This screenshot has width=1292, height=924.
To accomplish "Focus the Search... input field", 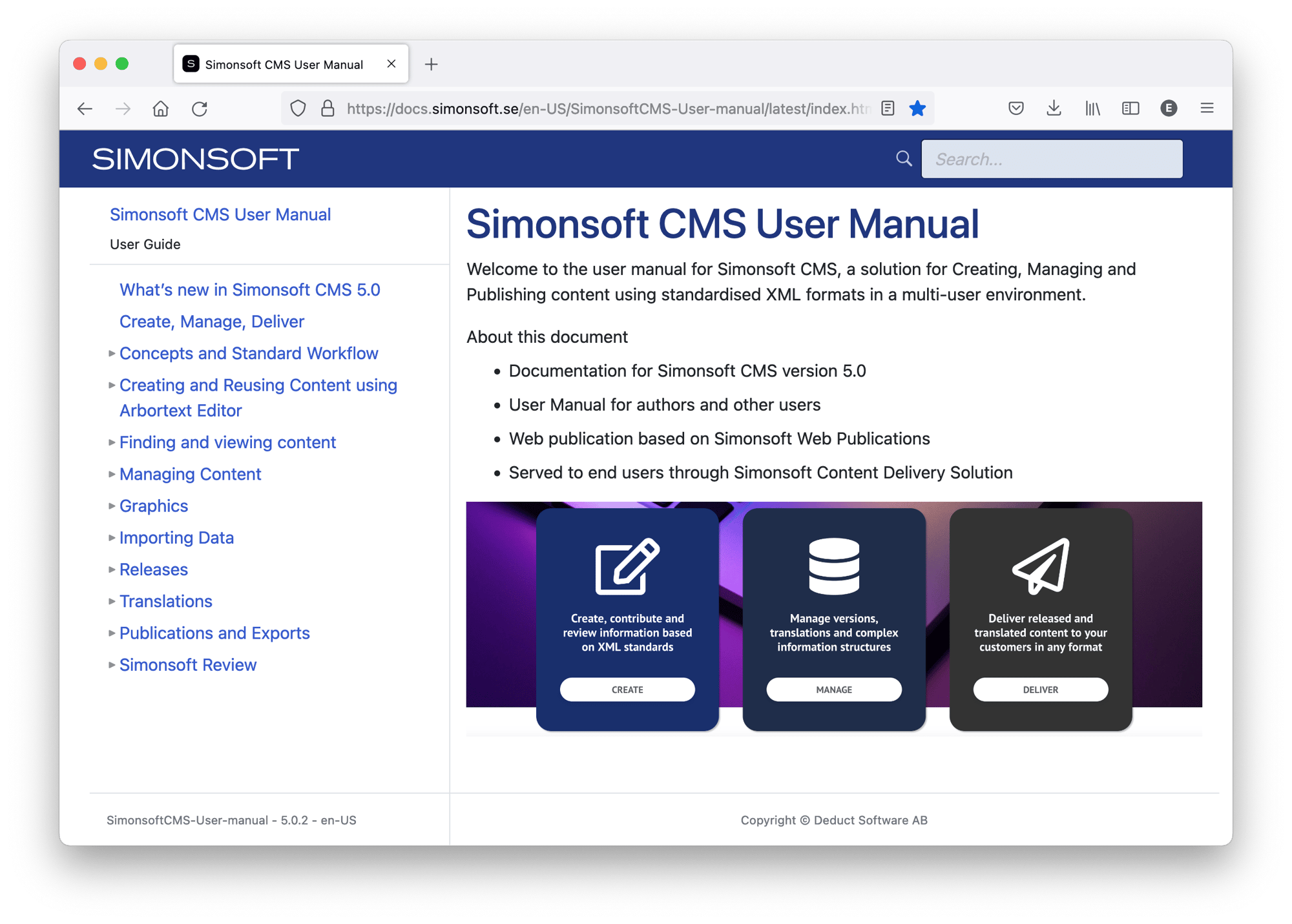I will coord(1052,159).
